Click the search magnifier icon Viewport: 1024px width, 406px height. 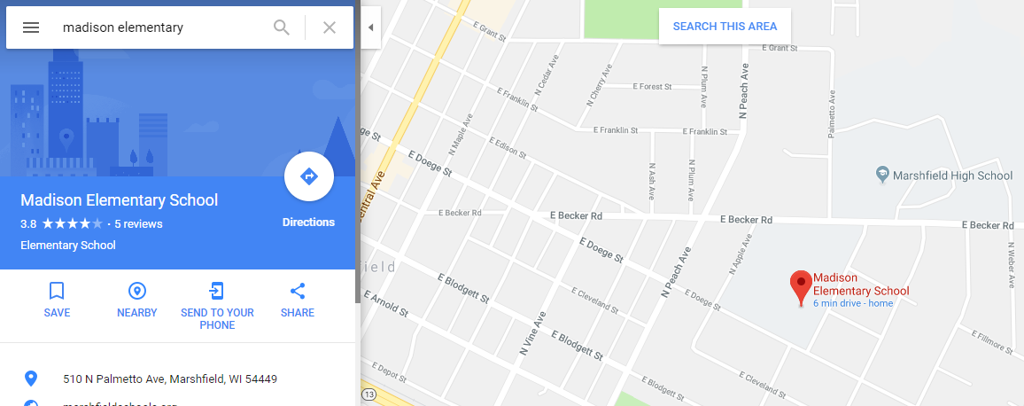pyautogui.click(x=281, y=27)
